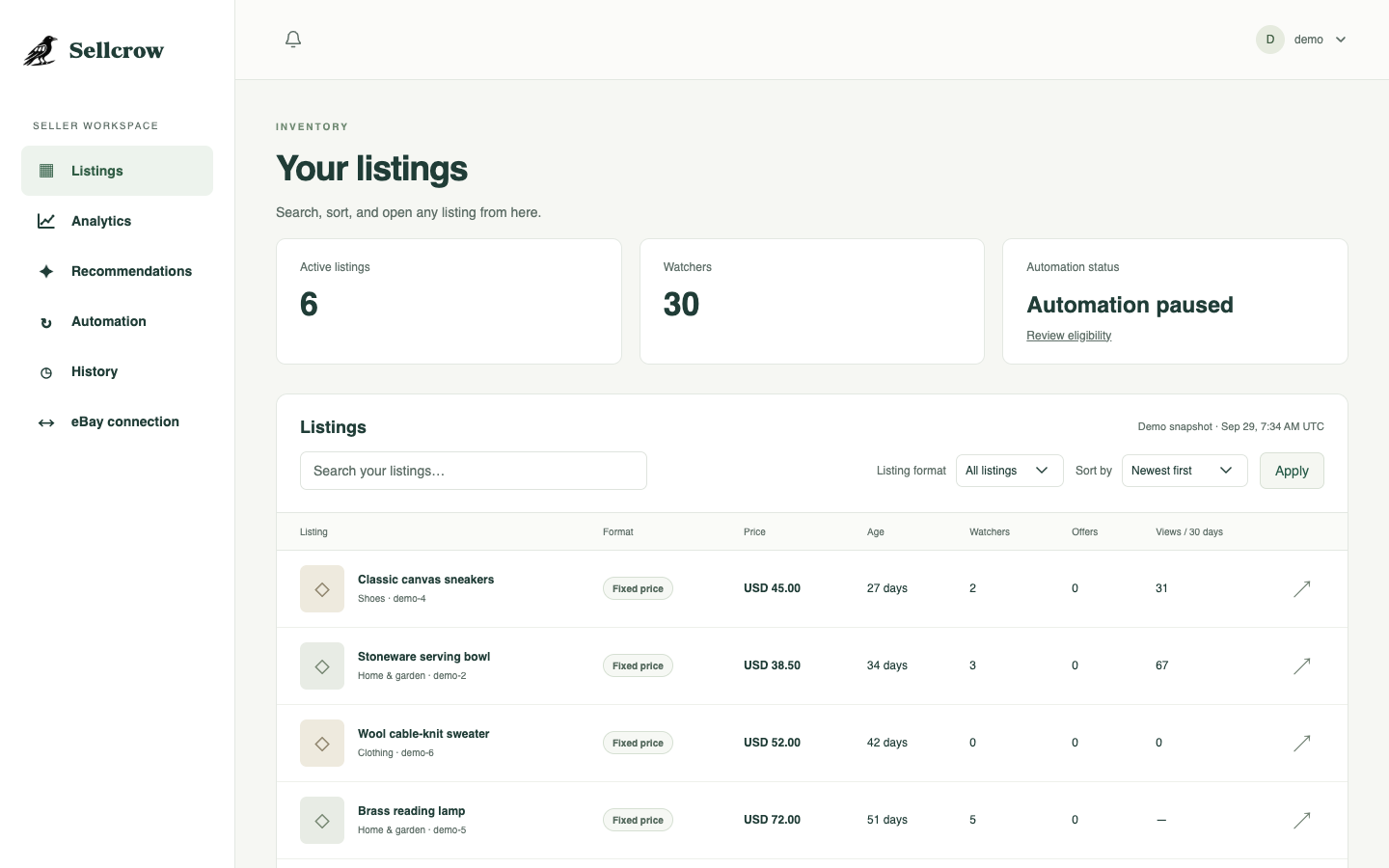
Task: Click the Watchers column header
Action: (x=990, y=532)
